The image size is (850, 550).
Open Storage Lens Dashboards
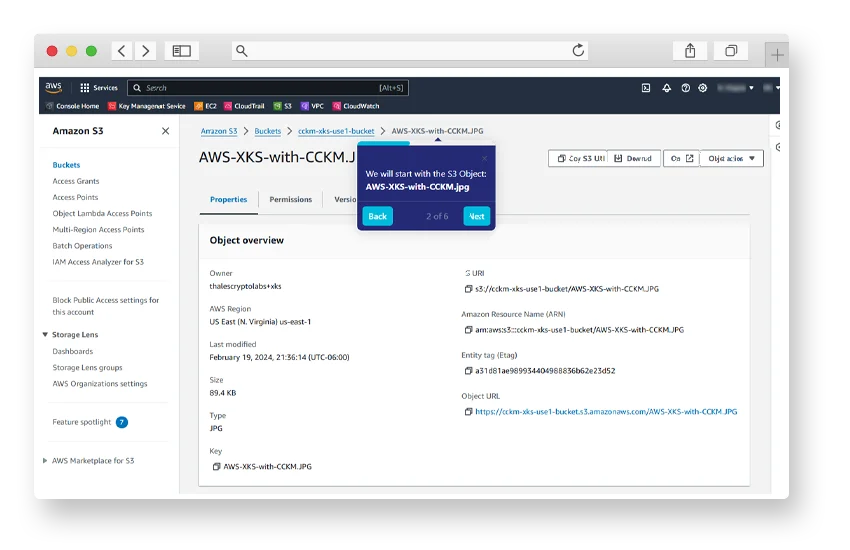pyautogui.click(x=73, y=351)
